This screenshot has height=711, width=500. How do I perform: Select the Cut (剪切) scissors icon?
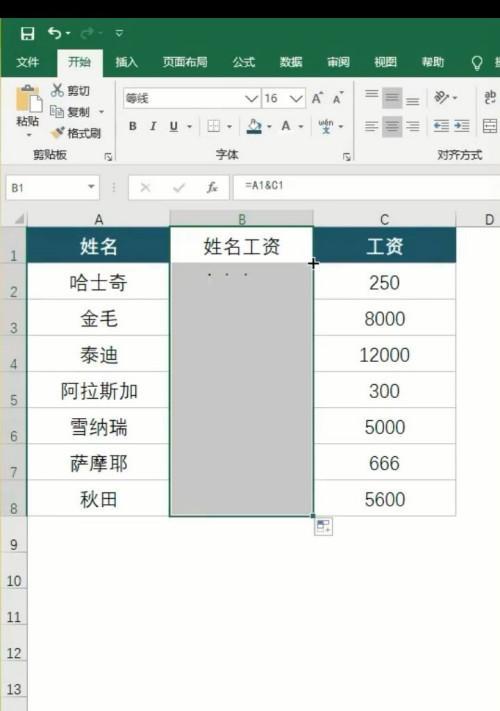point(57,90)
